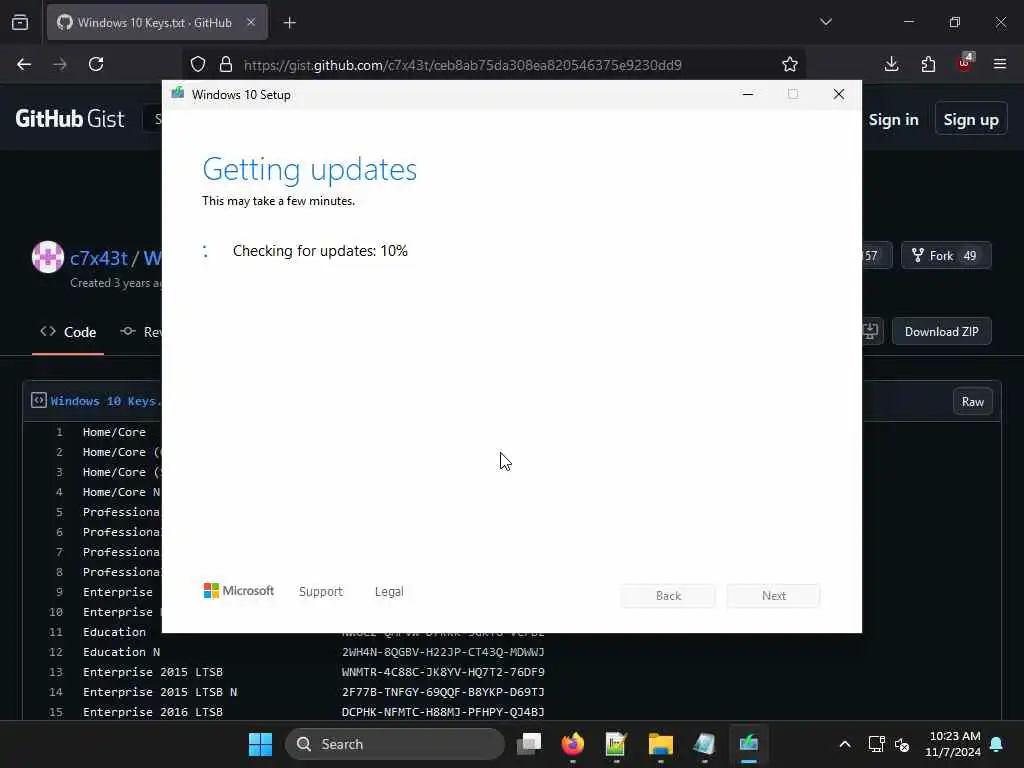Close the Windows 10 Setup window

tap(839, 94)
